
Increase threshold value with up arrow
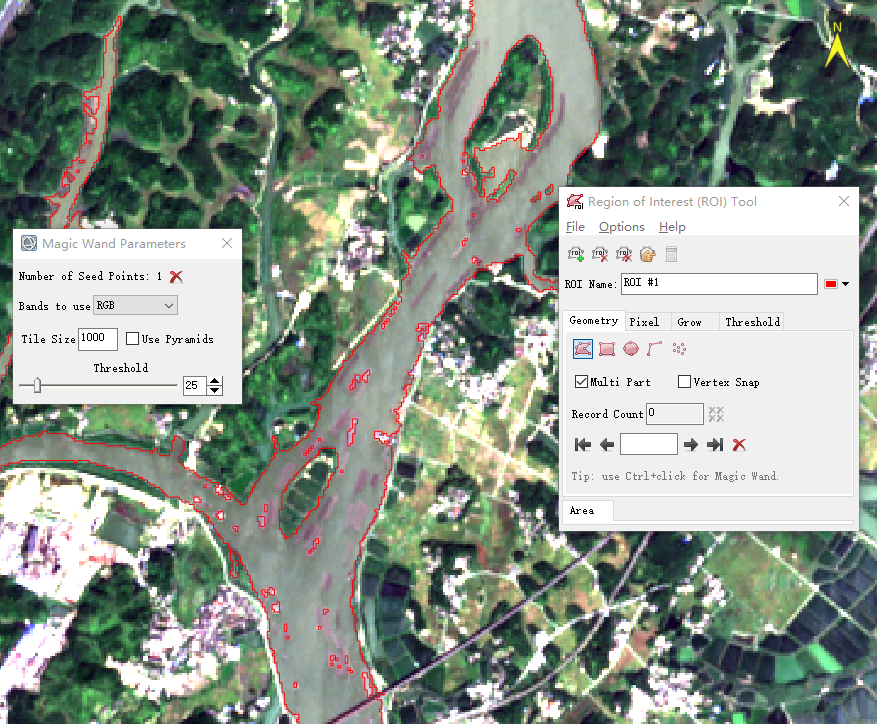215,381
